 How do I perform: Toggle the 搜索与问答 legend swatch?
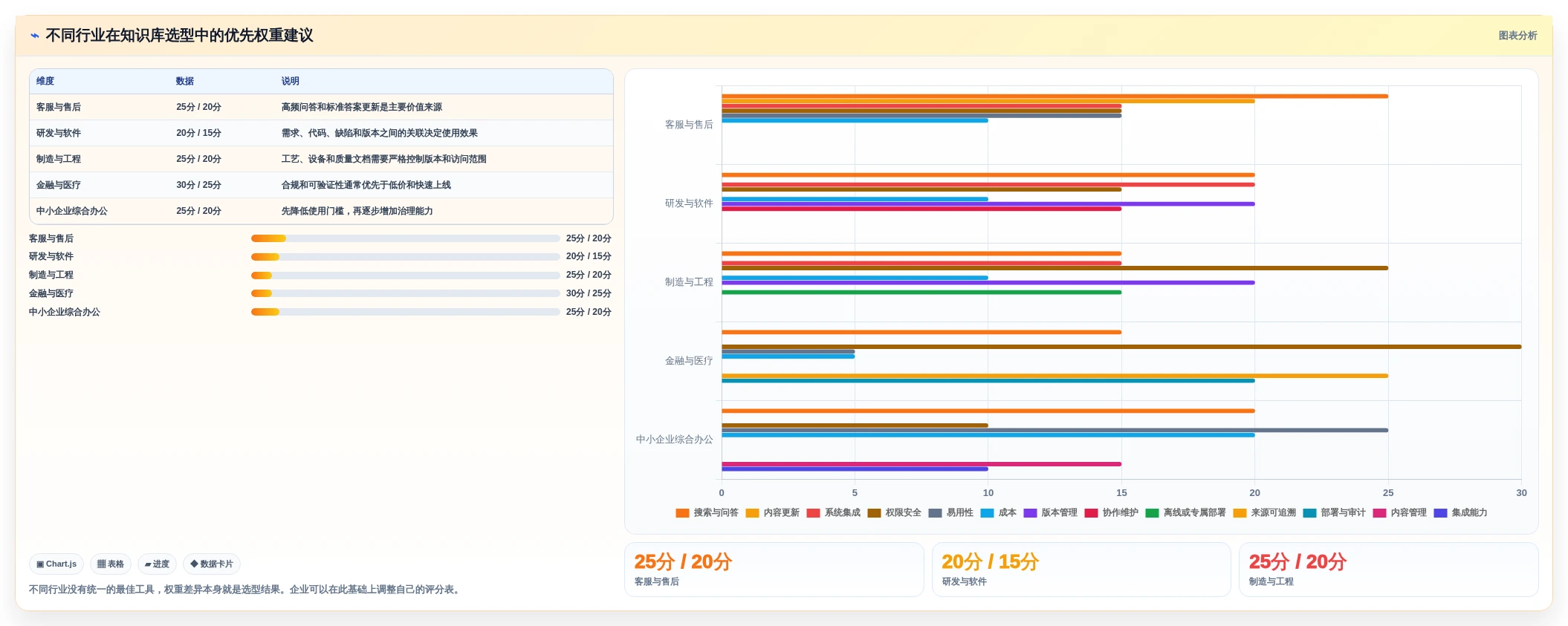point(682,513)
